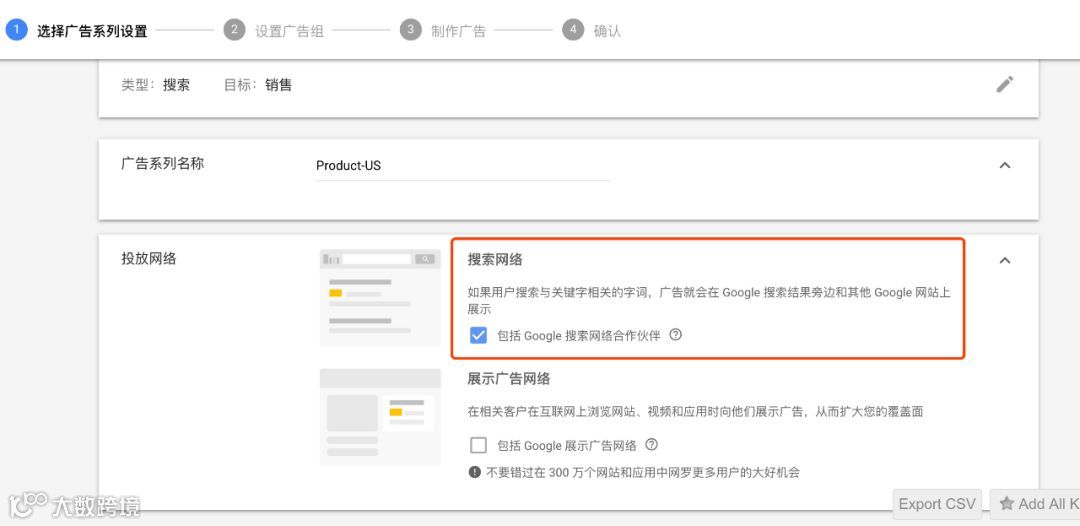Screen dimensions: 1080x526
Task: Go to 设置广告组 step
Action: pyautogui.click(x=289, y=31)
